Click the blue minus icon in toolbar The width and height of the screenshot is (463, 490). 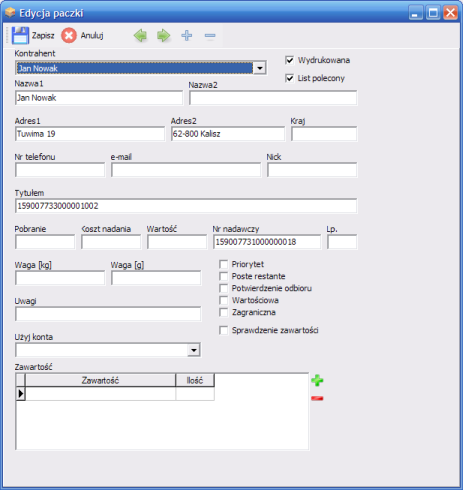210,35
